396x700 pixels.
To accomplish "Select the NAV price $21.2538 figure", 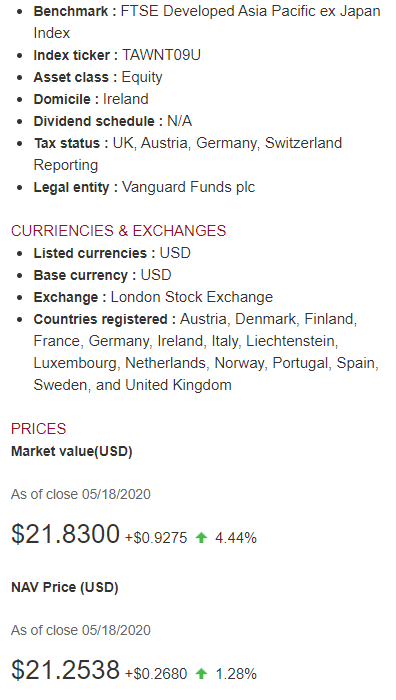I will tap(66, 670).
